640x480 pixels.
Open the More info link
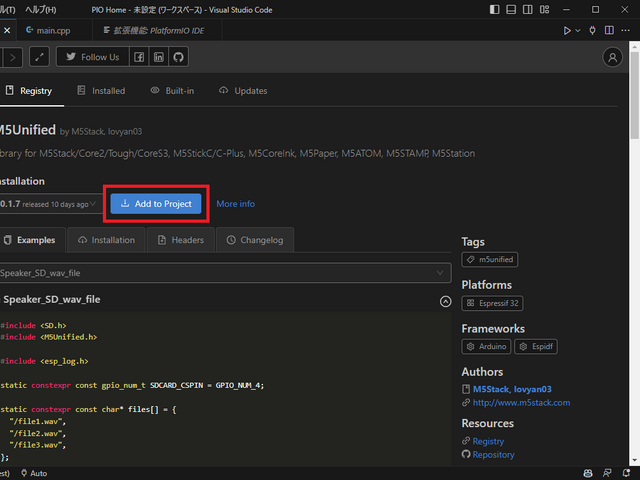point(236,204)
